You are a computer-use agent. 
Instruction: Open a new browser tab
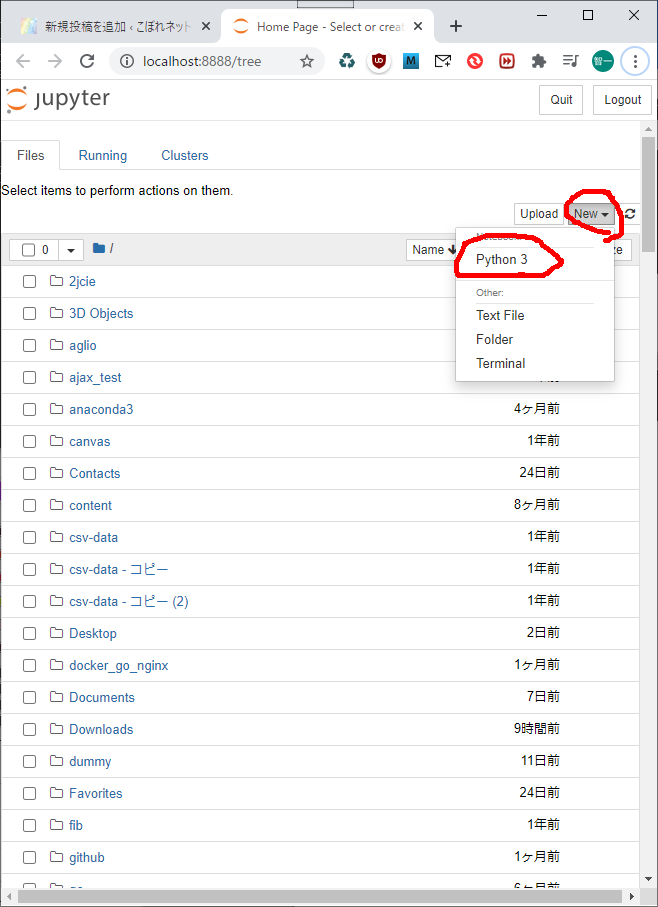tap(456, 26)
